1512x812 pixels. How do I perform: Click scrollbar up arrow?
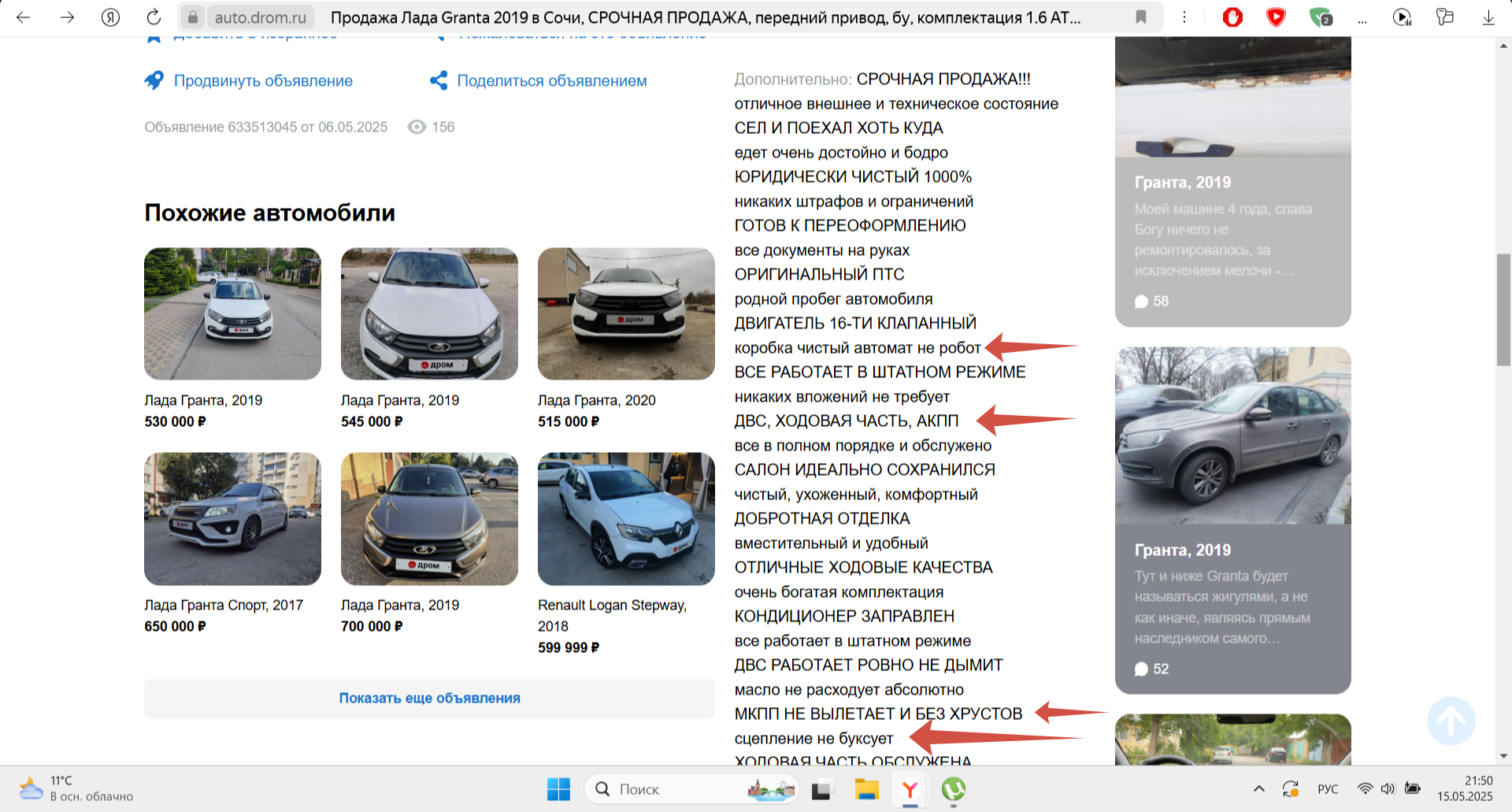click(1503, 46)
